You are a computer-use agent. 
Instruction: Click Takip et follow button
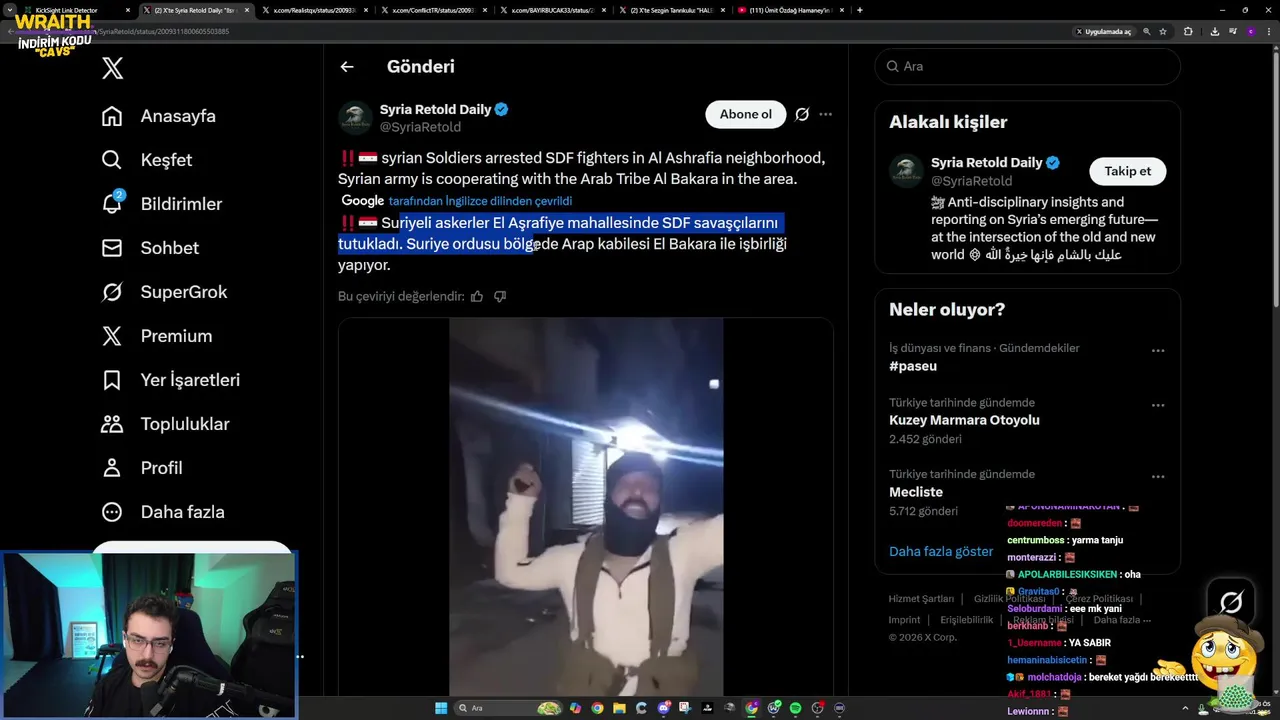1127,171
